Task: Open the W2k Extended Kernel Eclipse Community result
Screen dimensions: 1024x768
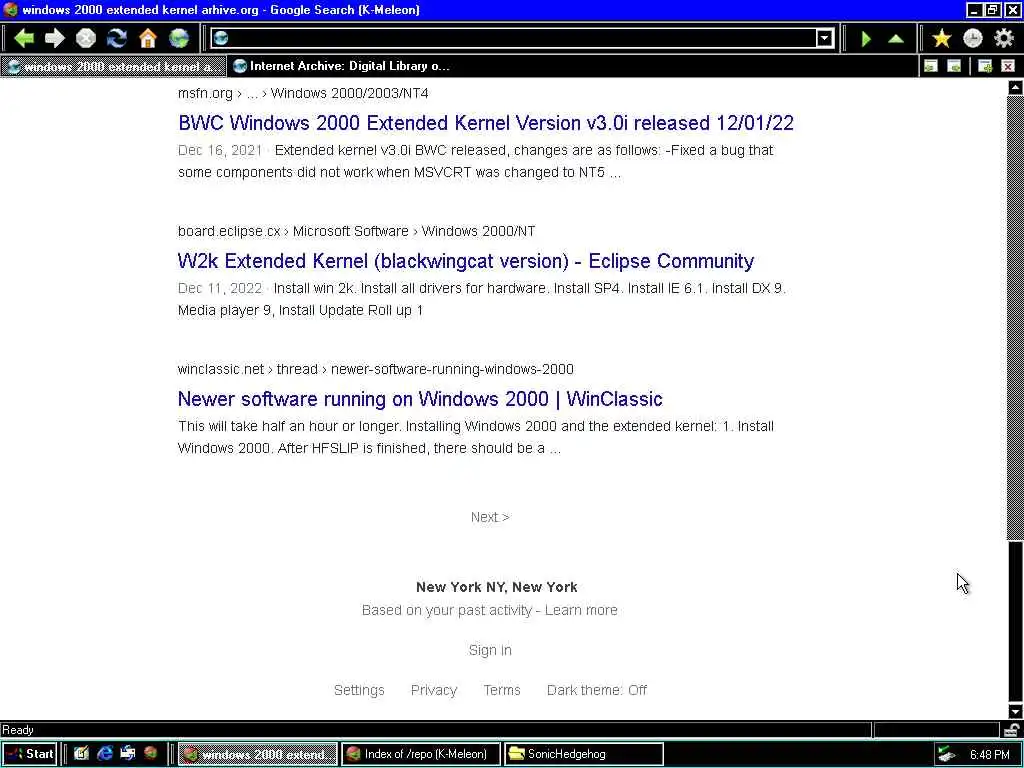Action: 466,261
